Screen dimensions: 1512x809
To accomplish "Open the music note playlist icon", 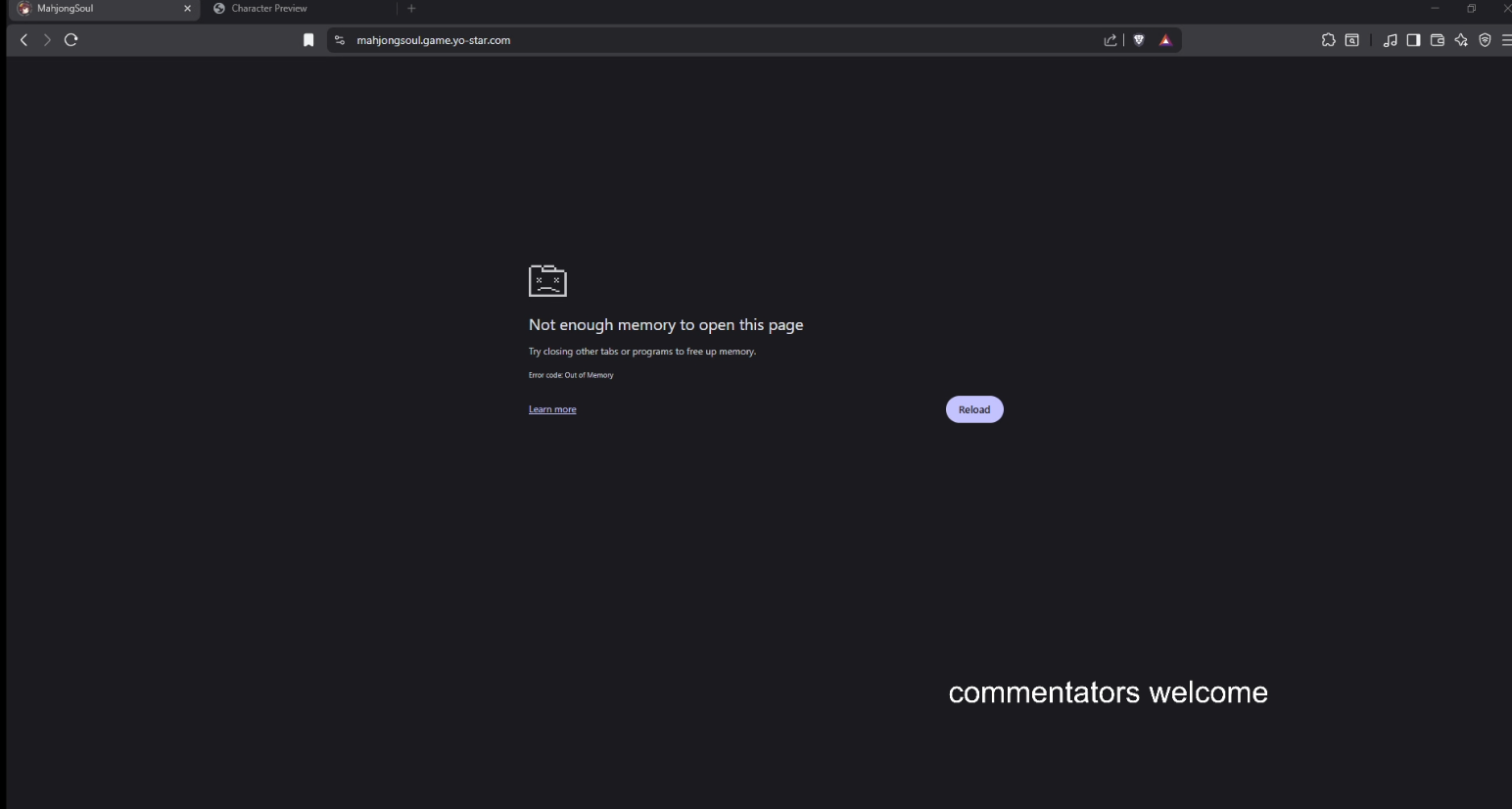I will (x=1390, y=40).
